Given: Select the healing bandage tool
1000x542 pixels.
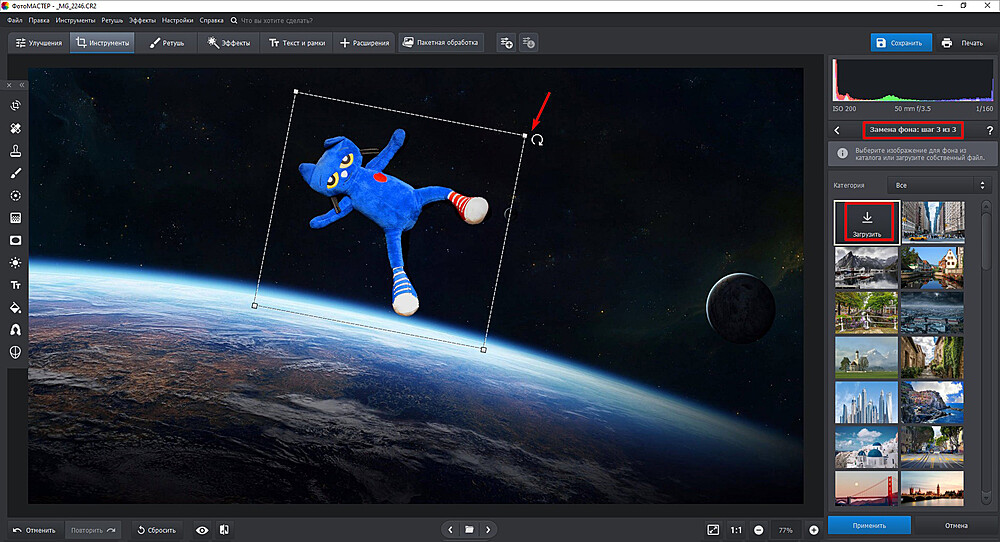Looking at the screenshot, I should [x=16, y=129].
